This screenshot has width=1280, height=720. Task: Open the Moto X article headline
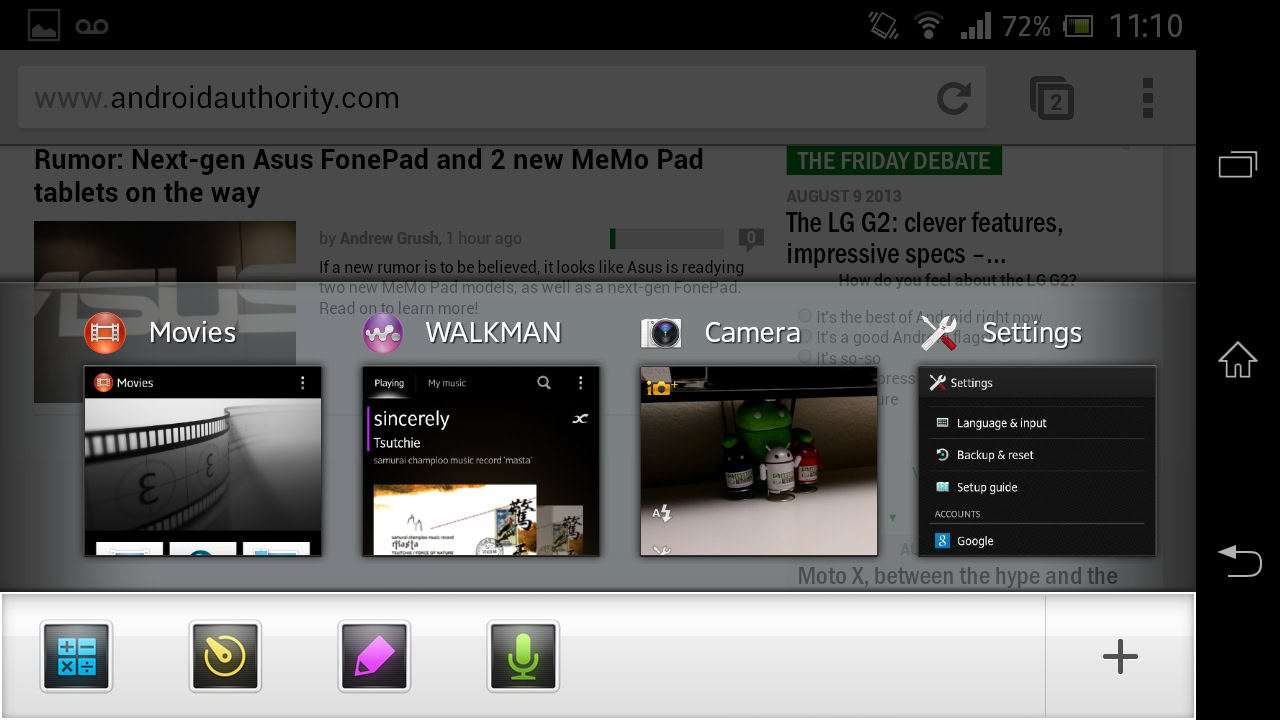pos(958,576)
